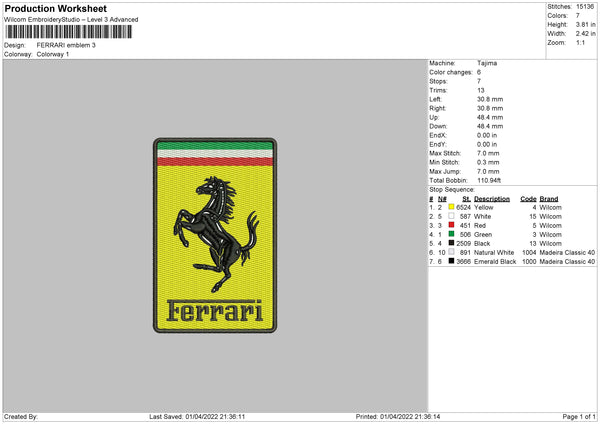
Task: Click the 'Natural White' description row
Action: click(494, 253)
